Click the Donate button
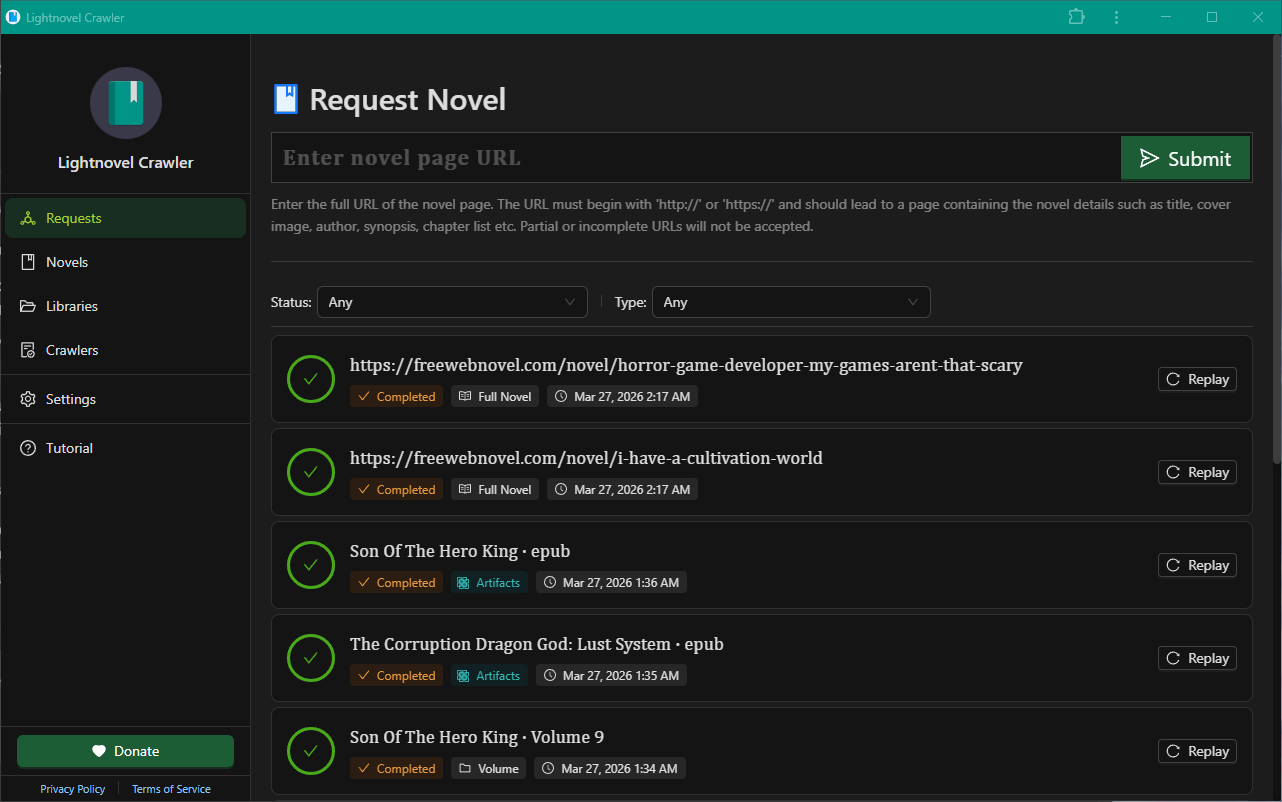This screenshot has width=1282, height=802. pos(125,751)
